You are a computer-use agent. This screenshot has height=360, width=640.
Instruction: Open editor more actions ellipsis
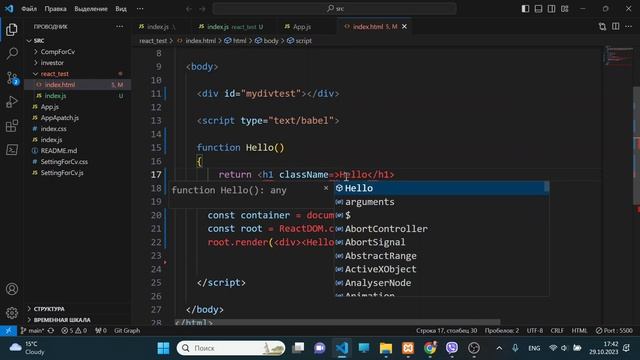pyautogui.click(x=629, y=27)
